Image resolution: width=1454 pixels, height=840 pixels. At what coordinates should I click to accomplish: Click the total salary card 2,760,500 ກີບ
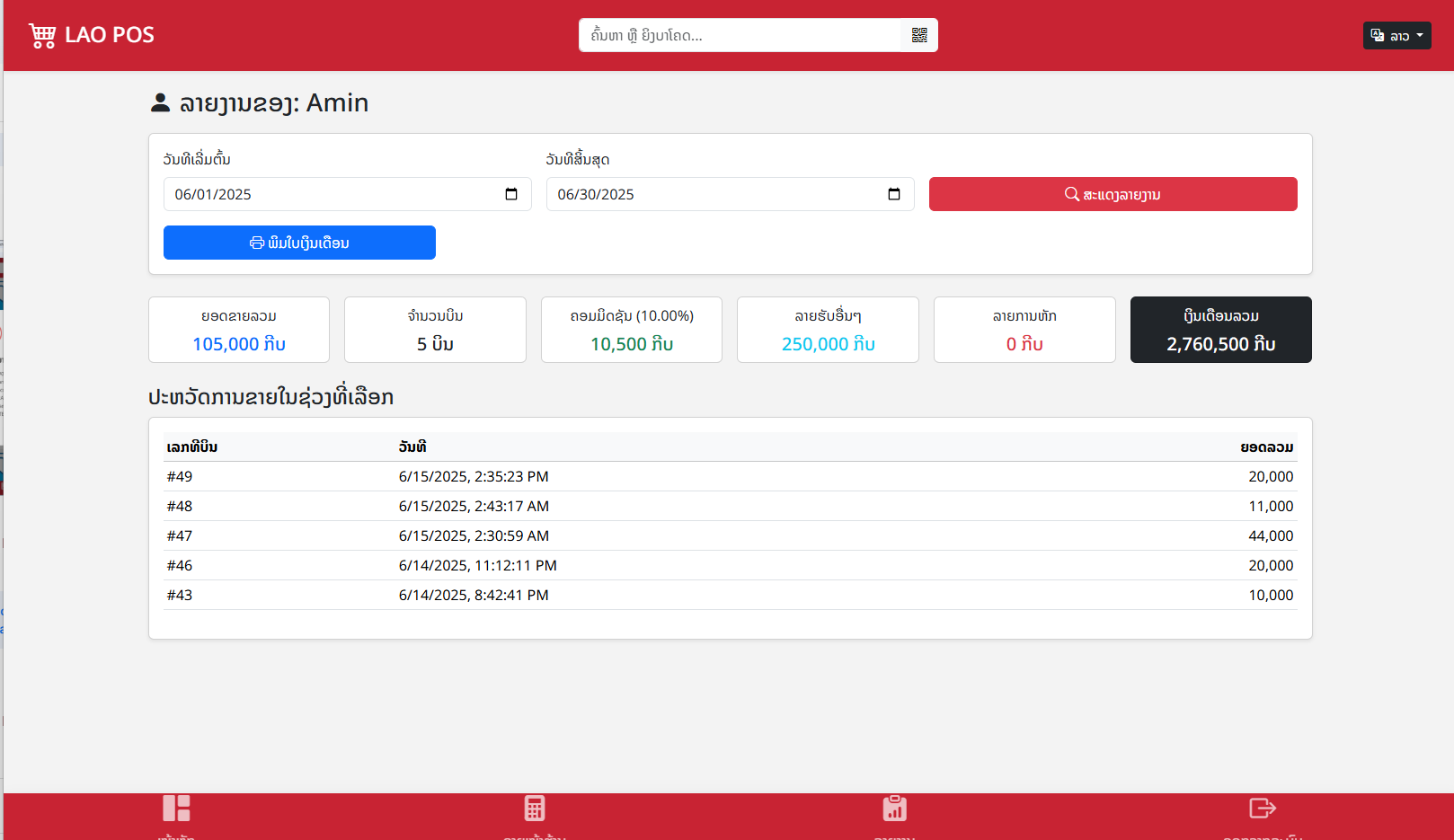[x=1220, y=330]
